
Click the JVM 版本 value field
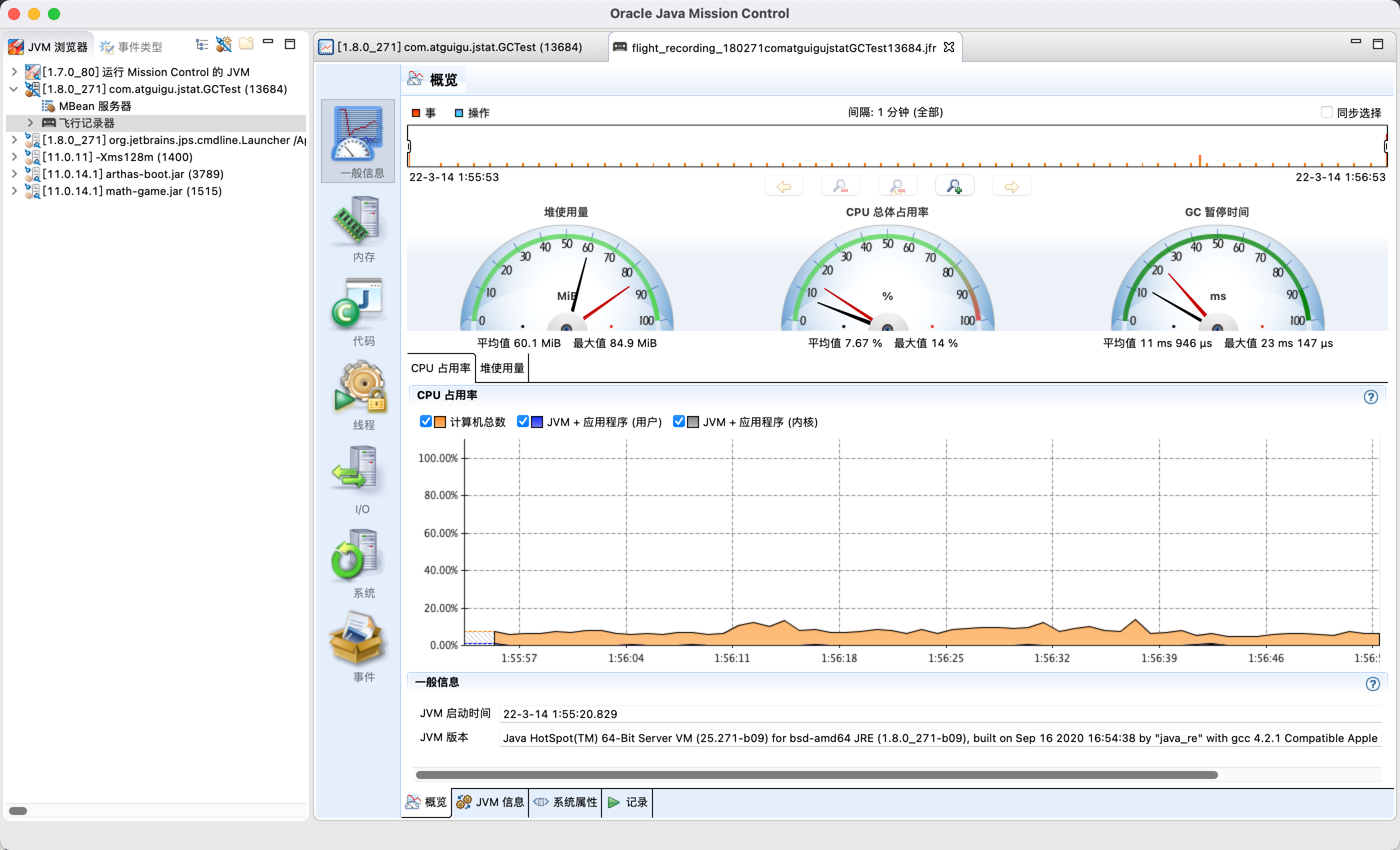[x=940, y=737]
